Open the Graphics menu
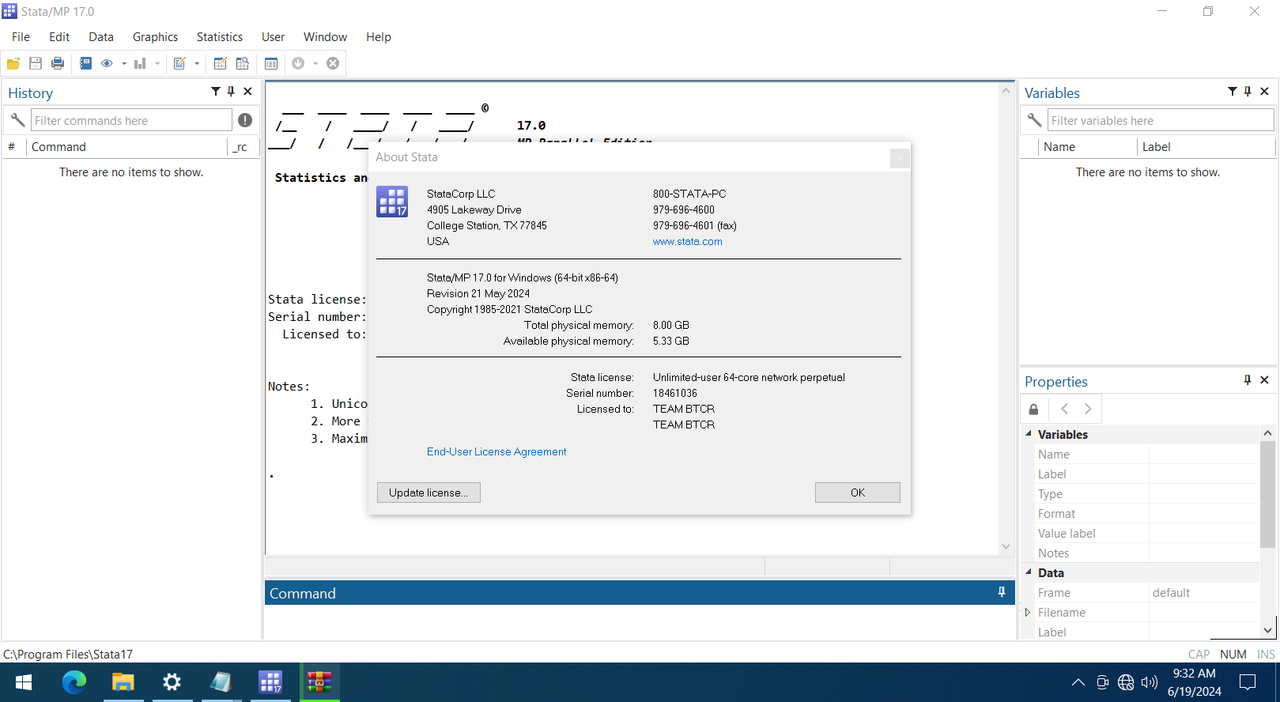This screenshot has width=1280, height=702. (x=155, y=37)
